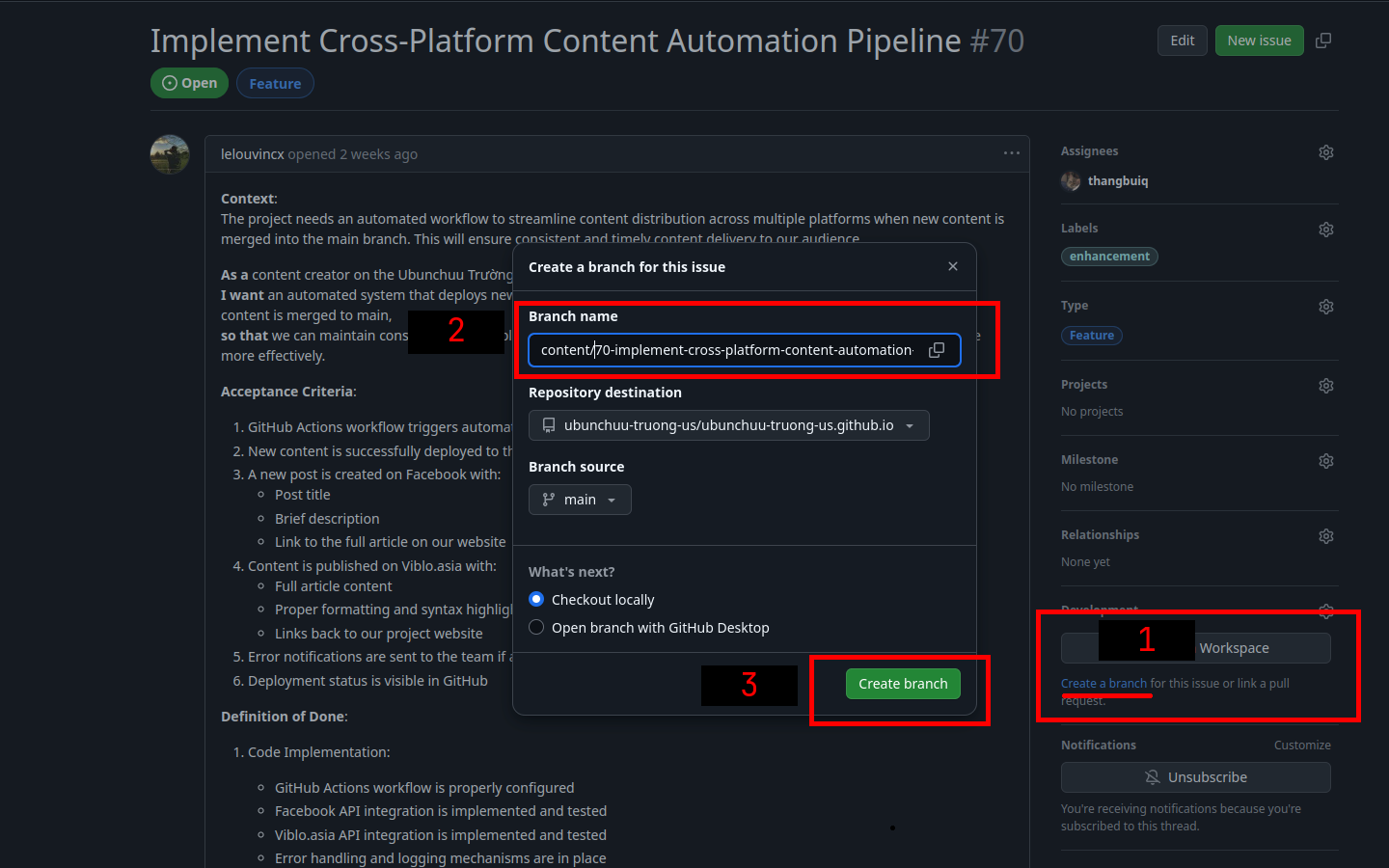This screenshot has width=1389, height=868.
Task: Click the New issue button
Action: tap(1259, 41)
